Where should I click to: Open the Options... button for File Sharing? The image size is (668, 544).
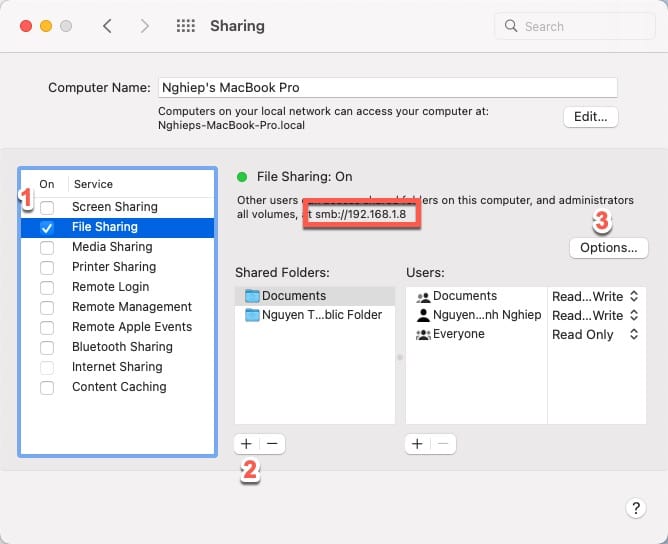pyautogui.click(x=608, y=248)
